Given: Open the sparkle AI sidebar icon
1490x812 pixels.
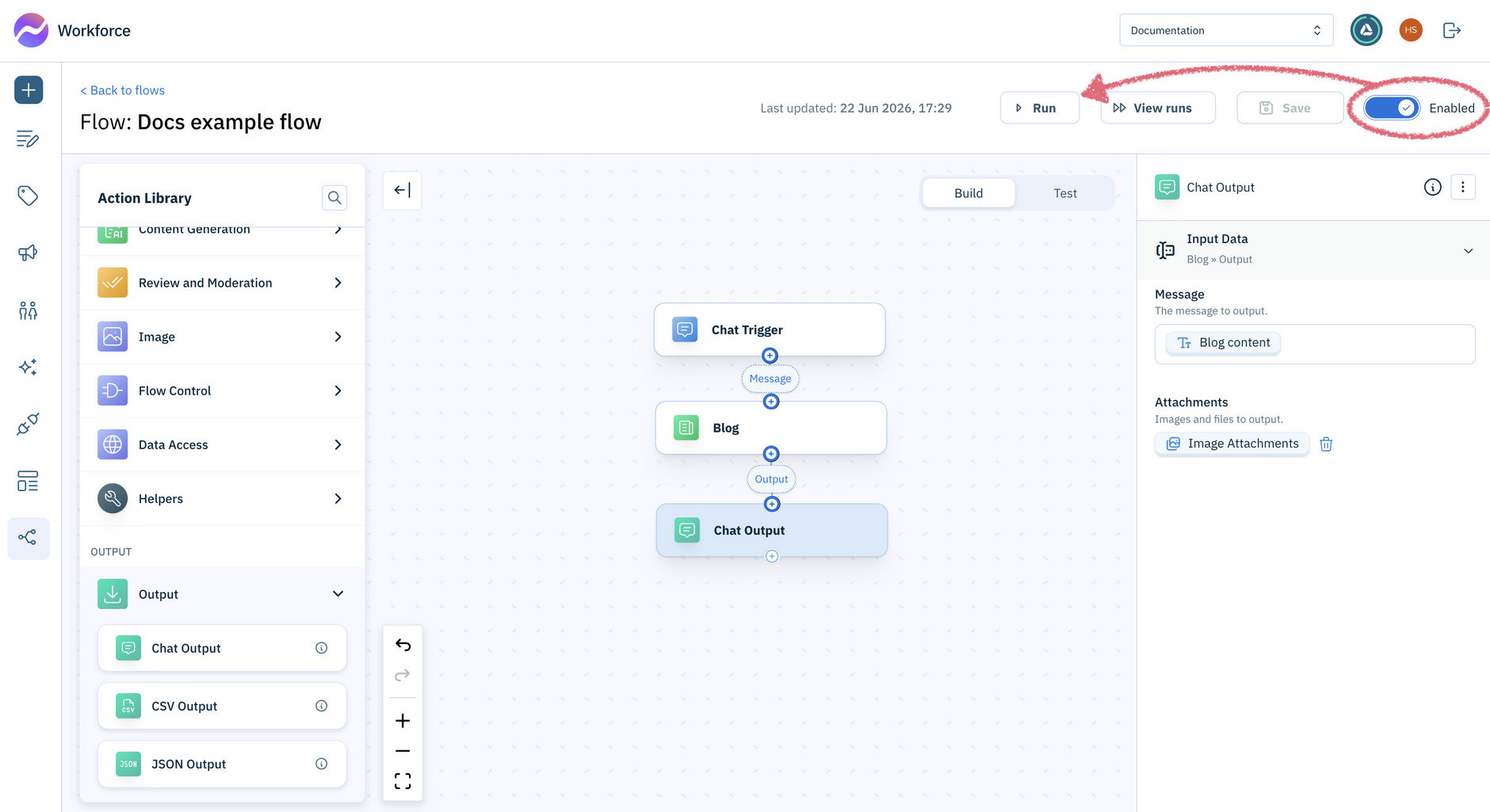Looking at the screenshot, I should click(28, 367).
